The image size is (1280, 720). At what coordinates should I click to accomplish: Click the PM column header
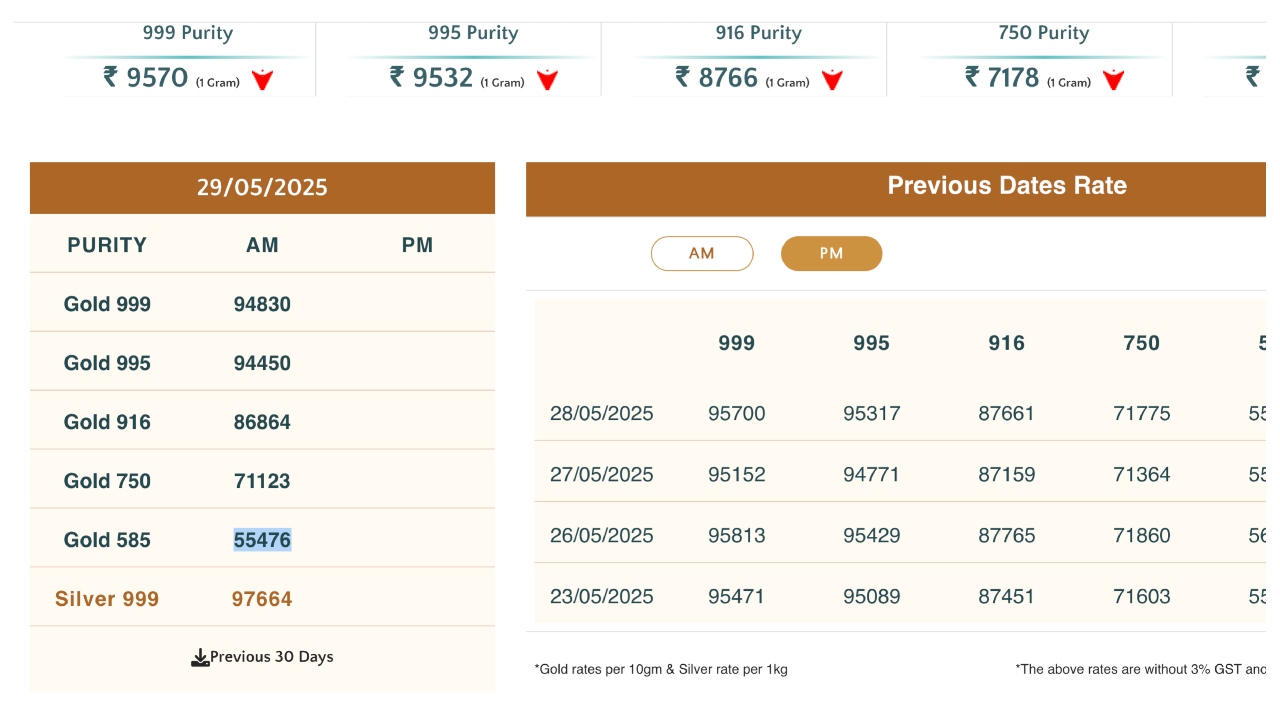417,245
